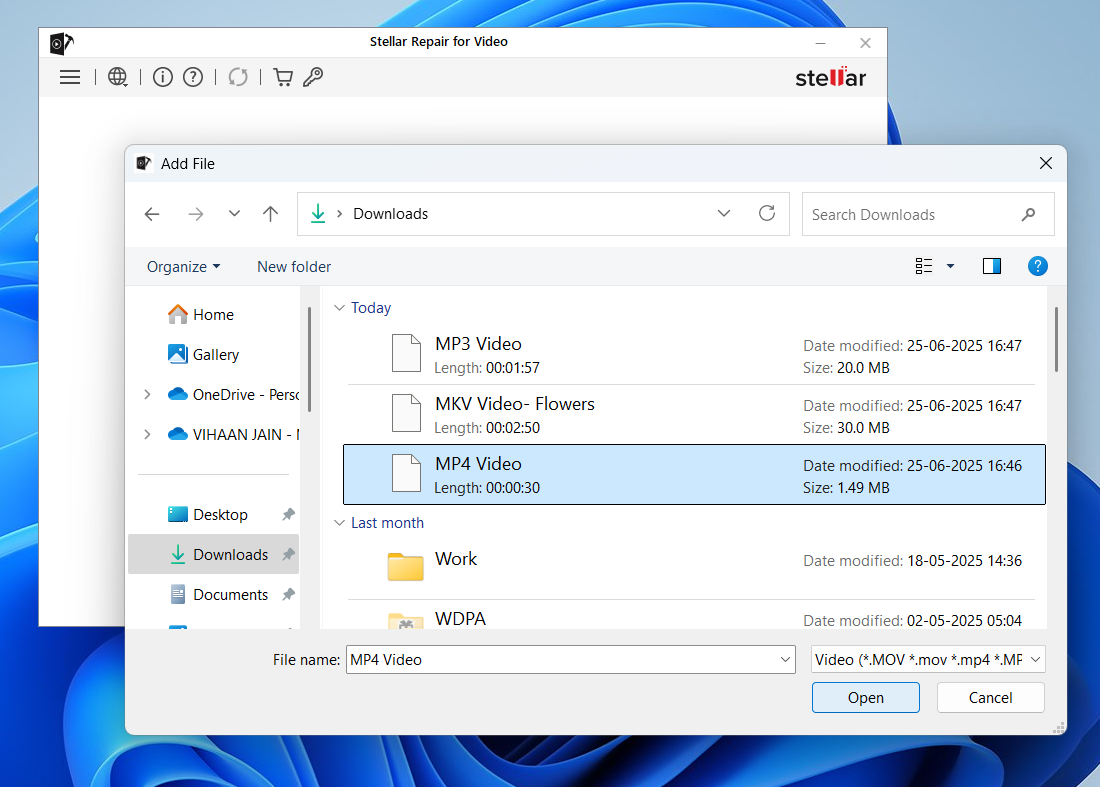Click the green download icon in address bar
Screen dimensions: 1100x787
318,213
